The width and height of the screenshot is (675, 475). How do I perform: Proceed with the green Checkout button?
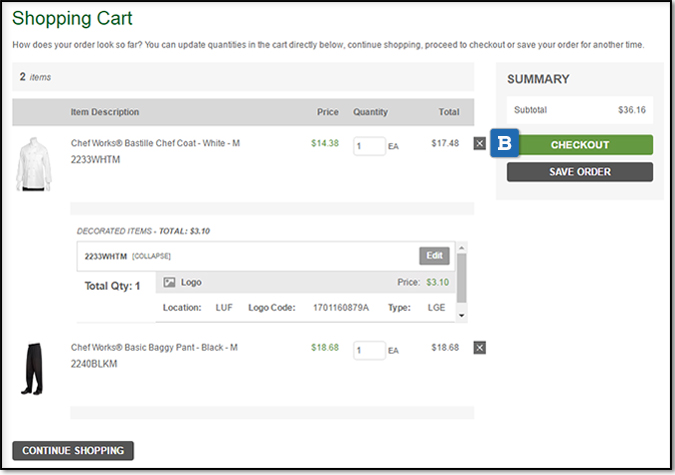pos(579,145)
